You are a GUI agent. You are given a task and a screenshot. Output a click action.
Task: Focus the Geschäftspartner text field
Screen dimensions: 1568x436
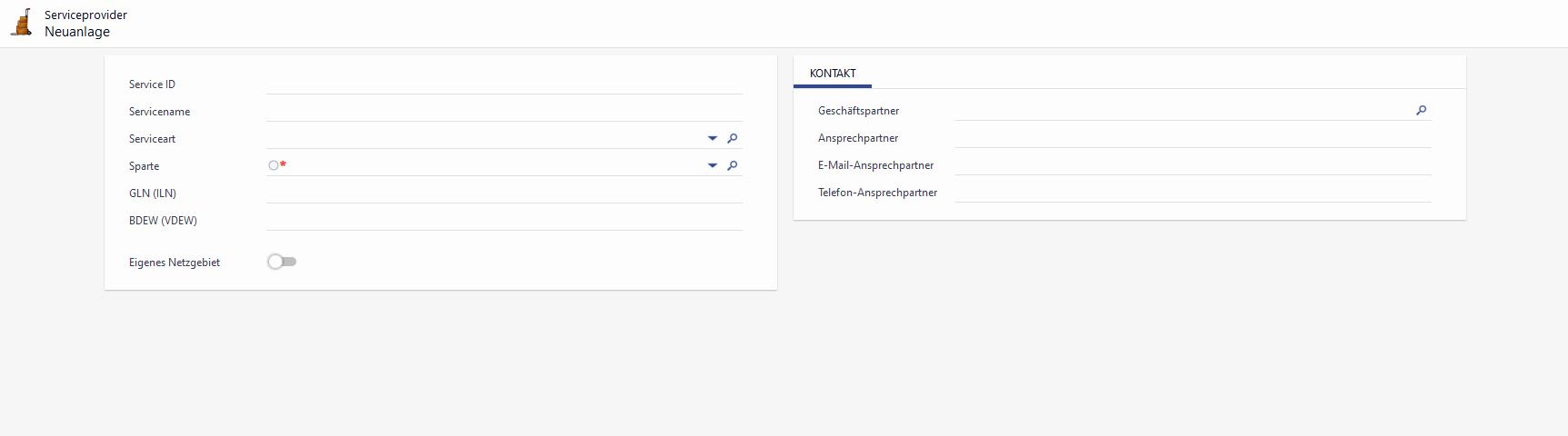point(1182,110)
